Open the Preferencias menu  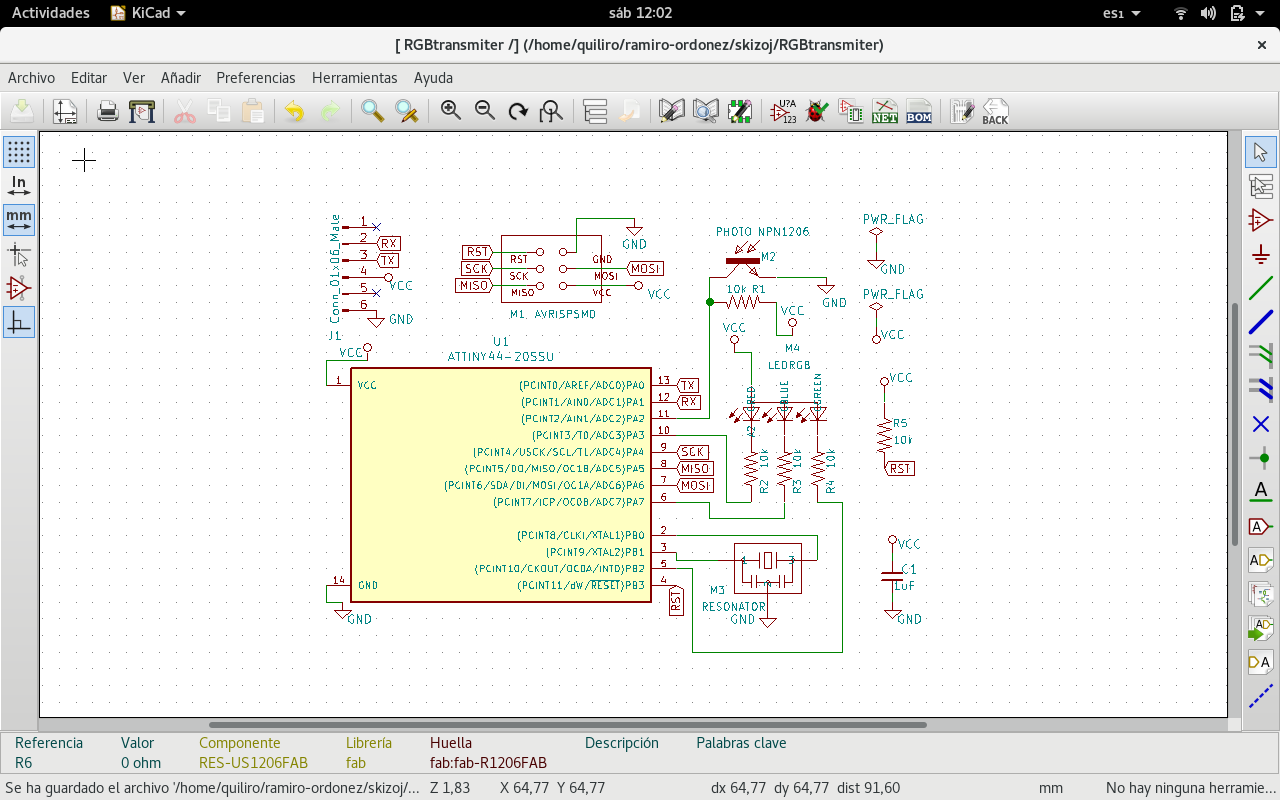(x=256, y=77)
